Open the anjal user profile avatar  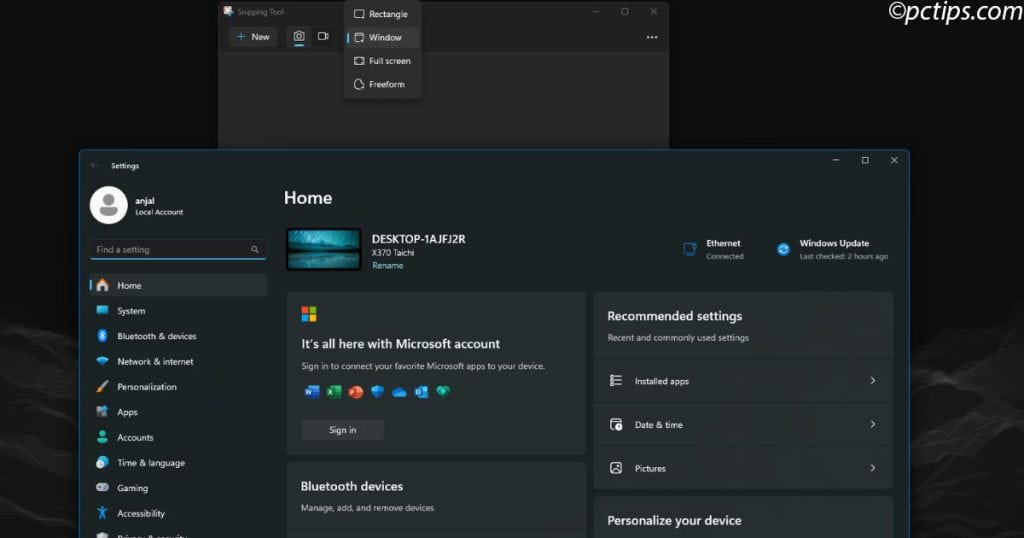108,205
